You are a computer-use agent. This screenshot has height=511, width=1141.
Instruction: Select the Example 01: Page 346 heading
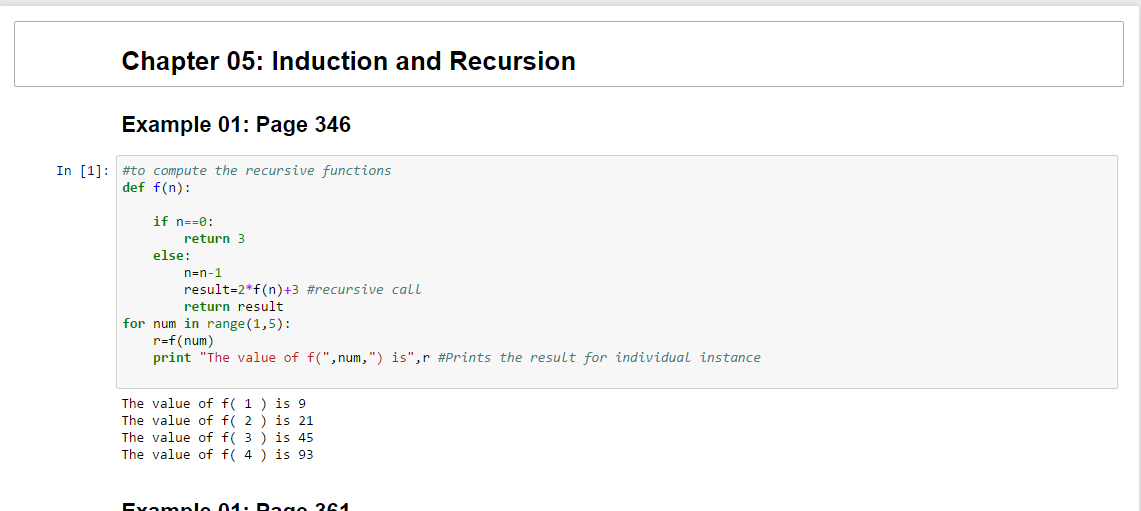click(x=236, y=125)
